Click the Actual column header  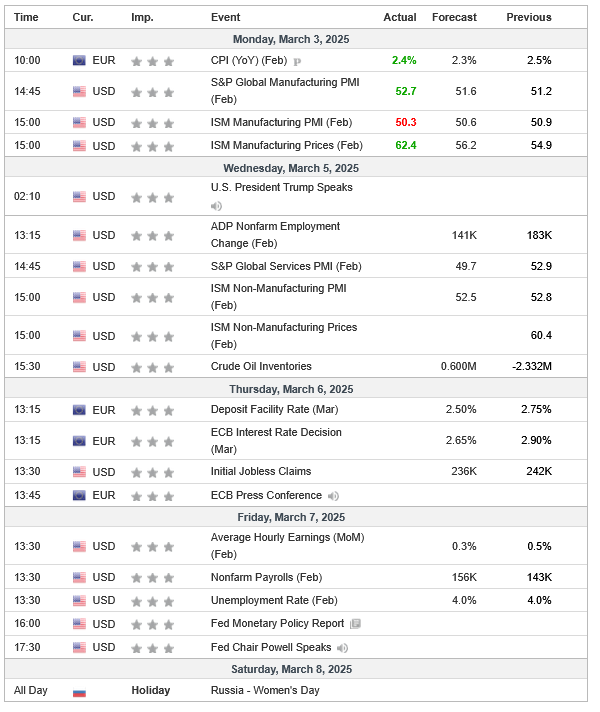(400, 17)
